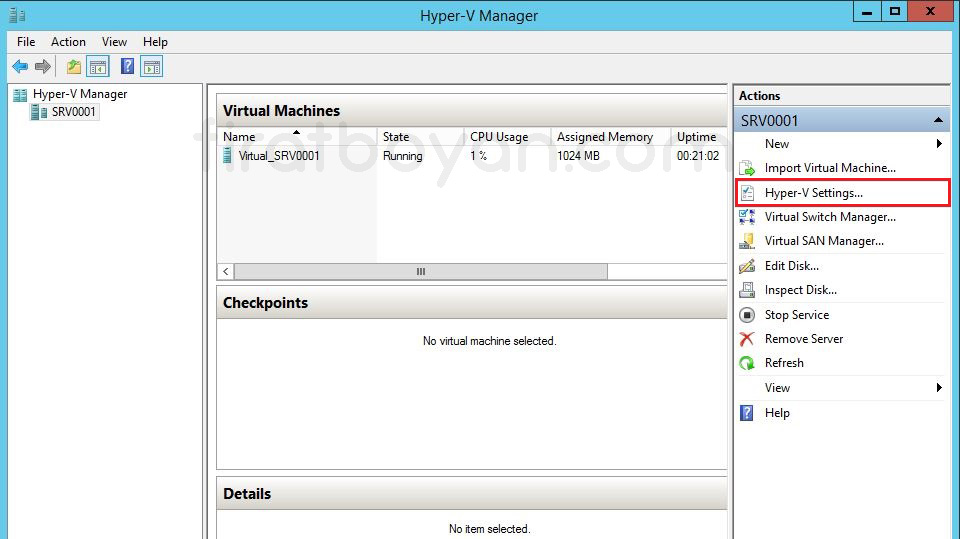Viewport: 960px width, 539px height.
Task: Click the Inspect Disk icon
Action: (747, 290)
